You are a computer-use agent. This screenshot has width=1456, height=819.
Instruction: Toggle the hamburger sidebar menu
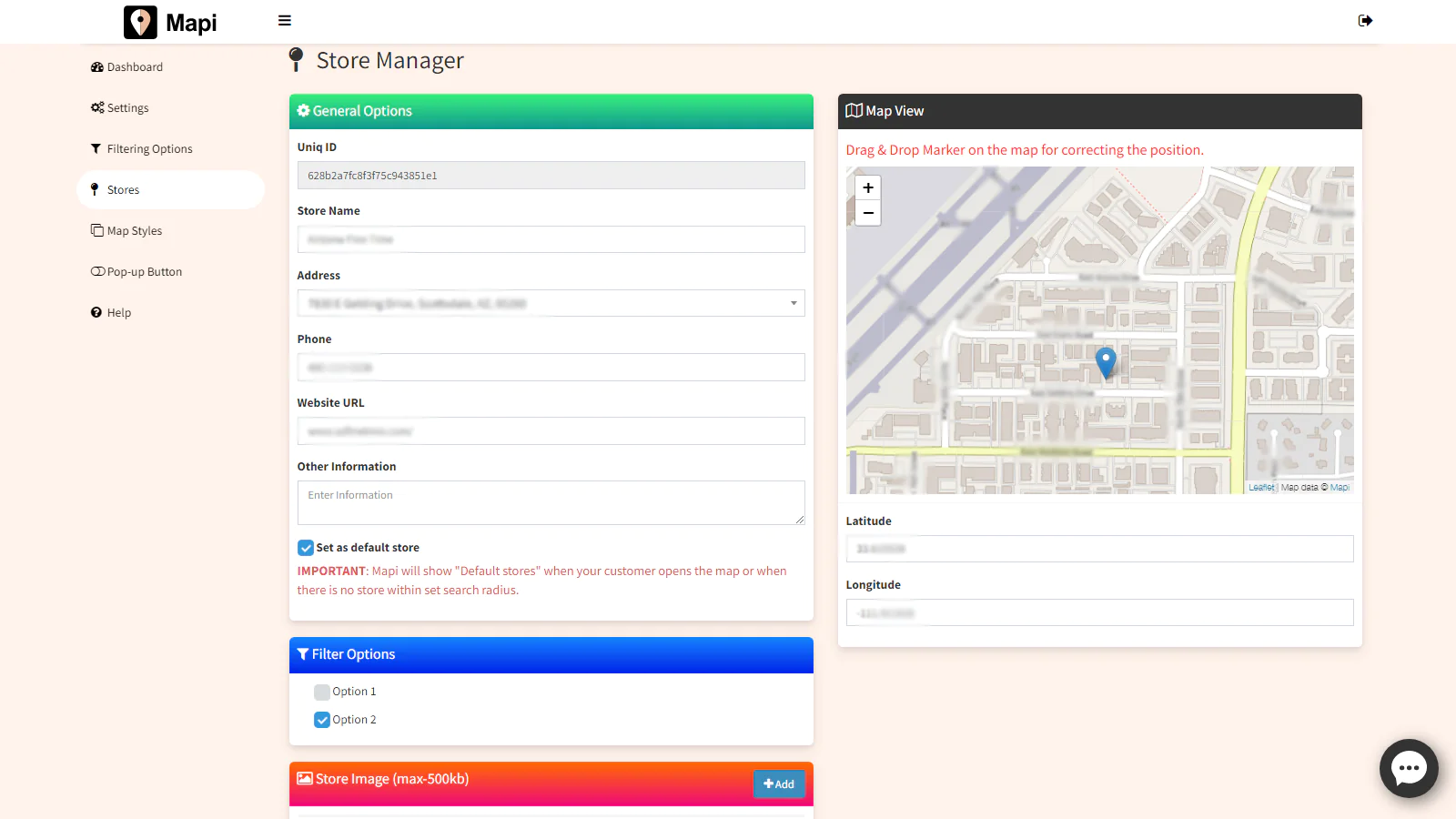coord(285,21)
